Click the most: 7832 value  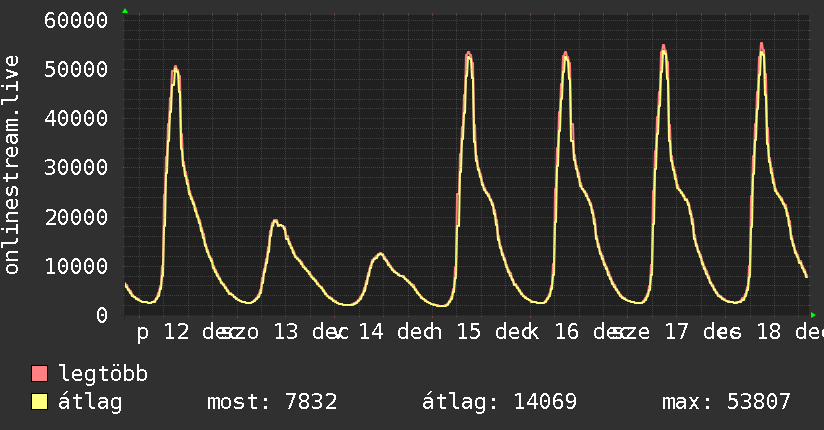(272, 402)
